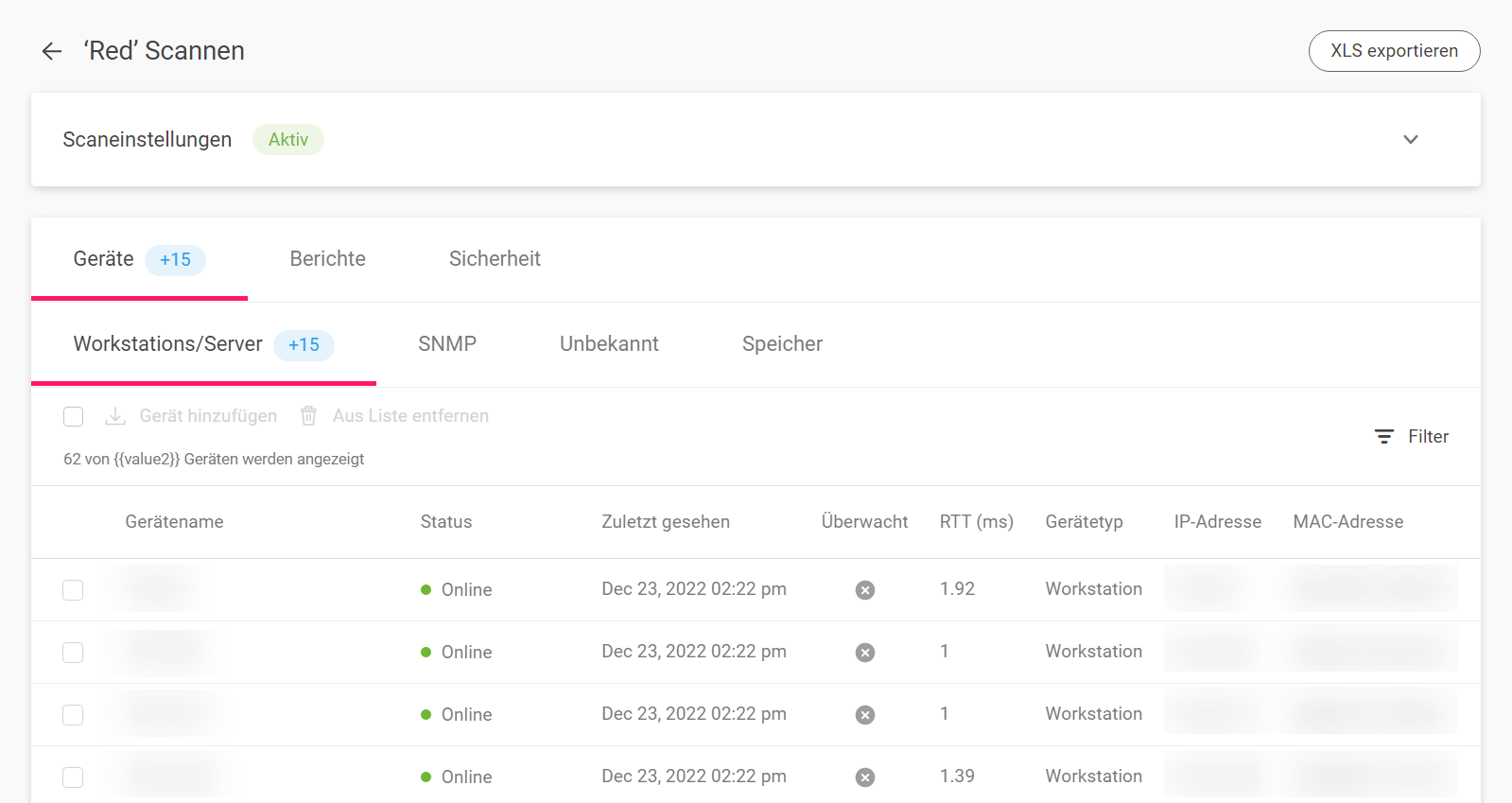Image resolution: width=1512 pixels, height=803 pixels.
Task: Click the trash icon for removing from list
Action: [308, 416]
